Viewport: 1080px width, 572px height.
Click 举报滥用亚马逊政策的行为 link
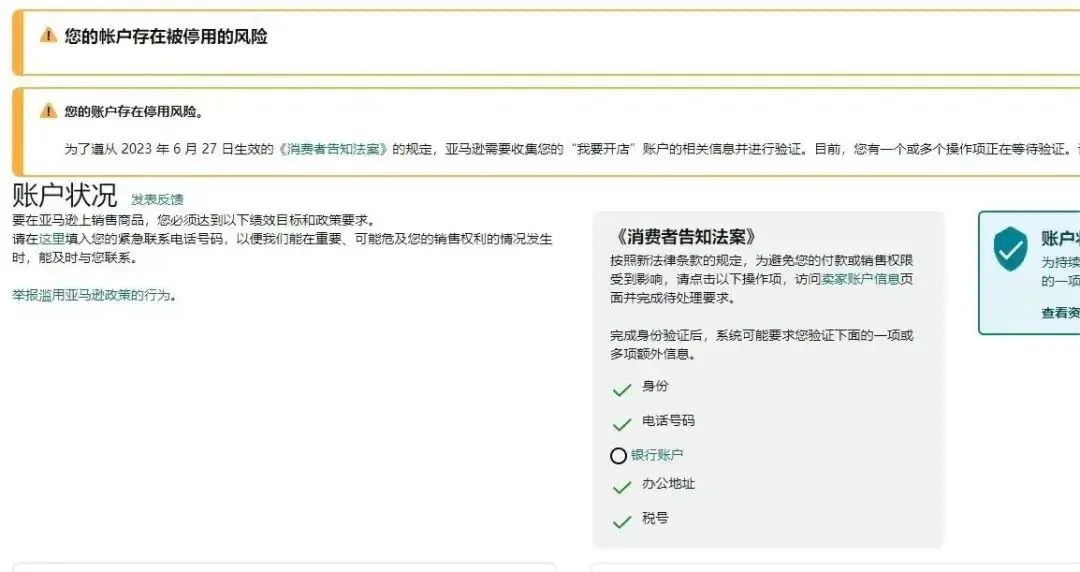pos(92,295)
